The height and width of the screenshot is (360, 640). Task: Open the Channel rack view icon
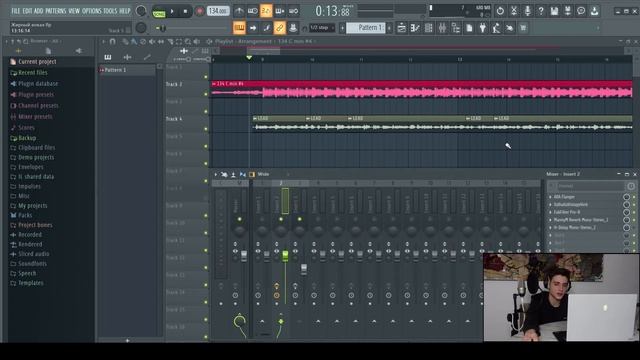[429, 28]
